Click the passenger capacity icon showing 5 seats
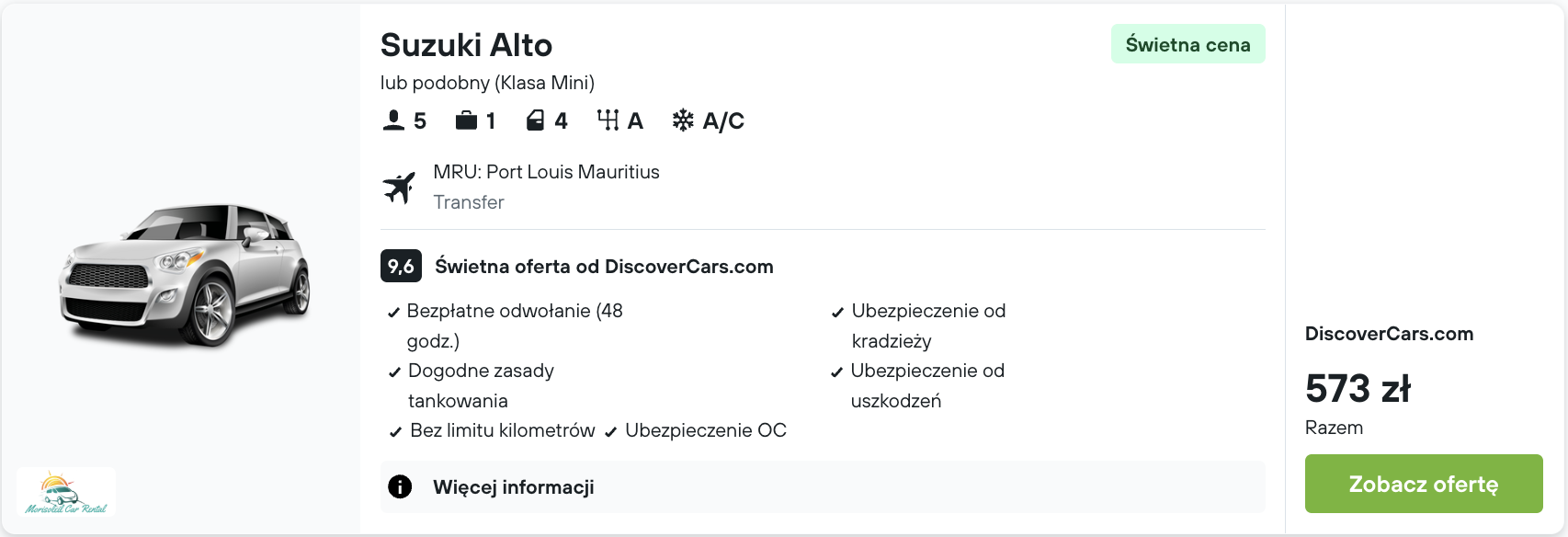Screen dimensions: 1568x537 (394, 118)
